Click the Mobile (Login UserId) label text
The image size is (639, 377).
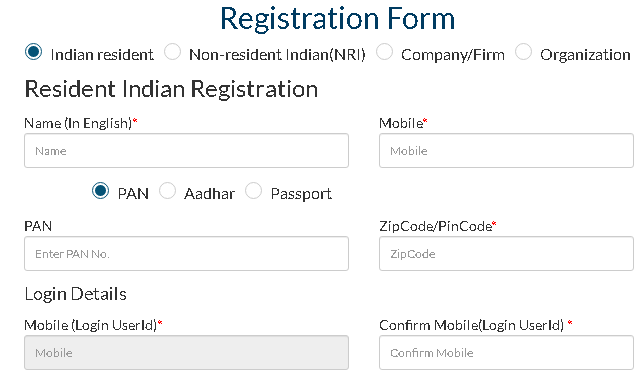coord(93,325)
